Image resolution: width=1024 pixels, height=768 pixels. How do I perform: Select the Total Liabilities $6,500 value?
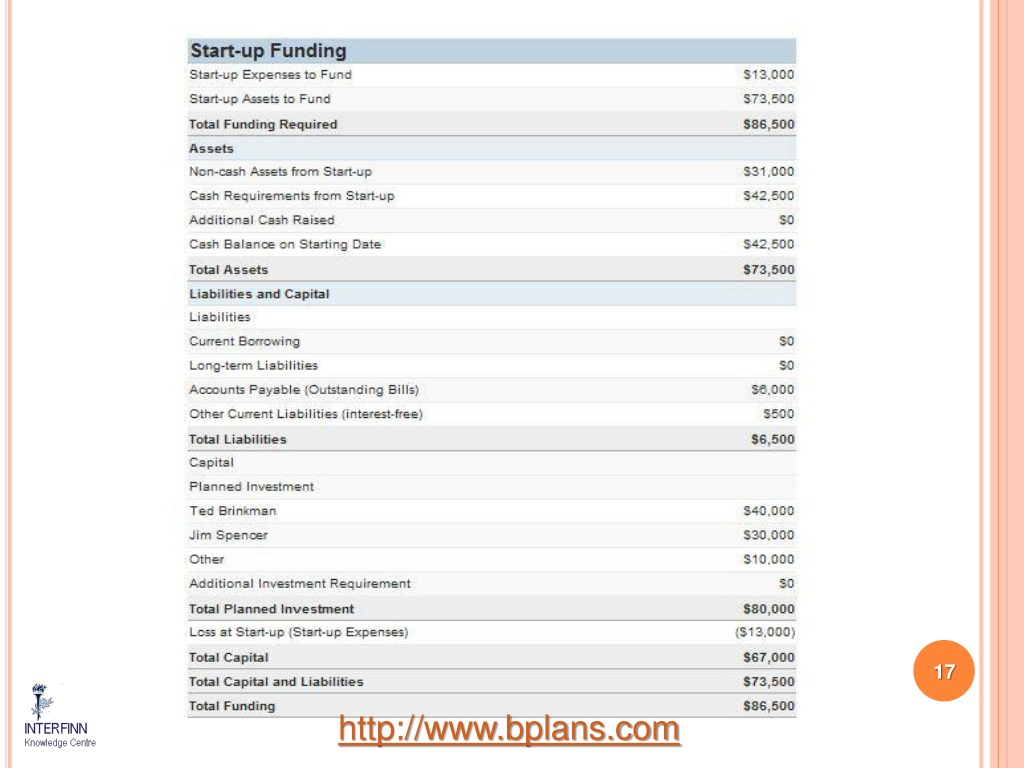tap(773, 440)
